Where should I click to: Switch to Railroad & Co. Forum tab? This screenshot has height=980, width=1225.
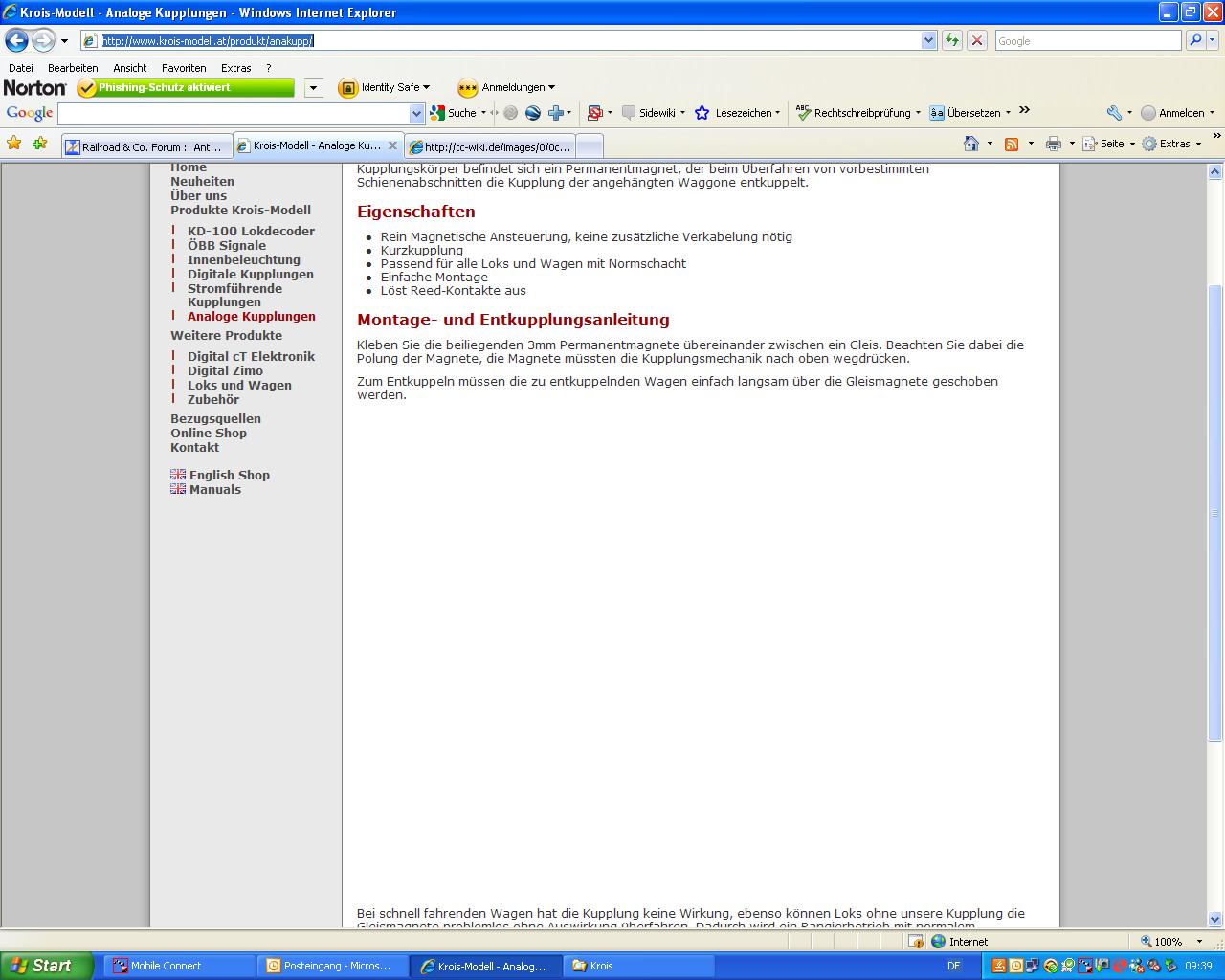(x=144, y=146)
